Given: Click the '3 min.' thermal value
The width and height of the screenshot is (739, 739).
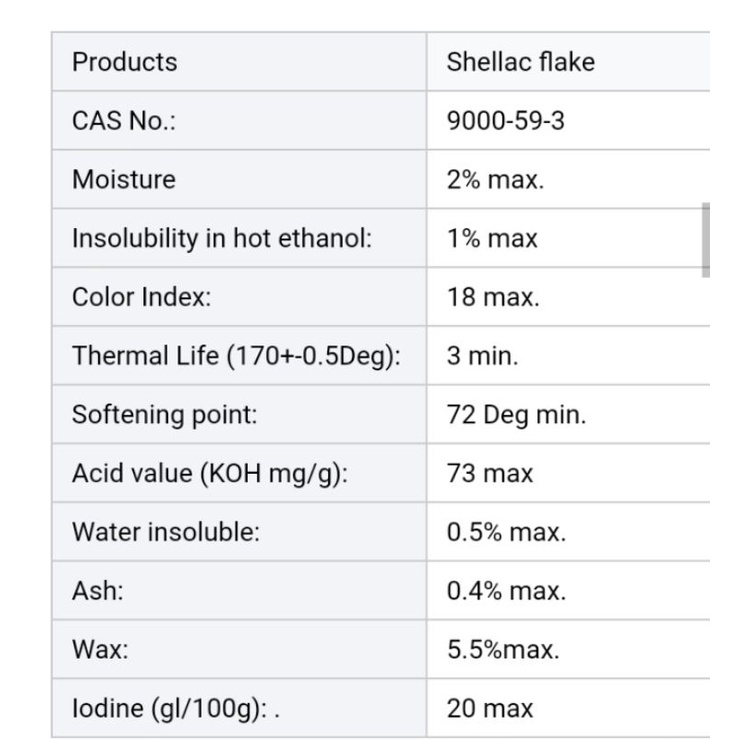Looking at the screenshot, I should 482,357.
